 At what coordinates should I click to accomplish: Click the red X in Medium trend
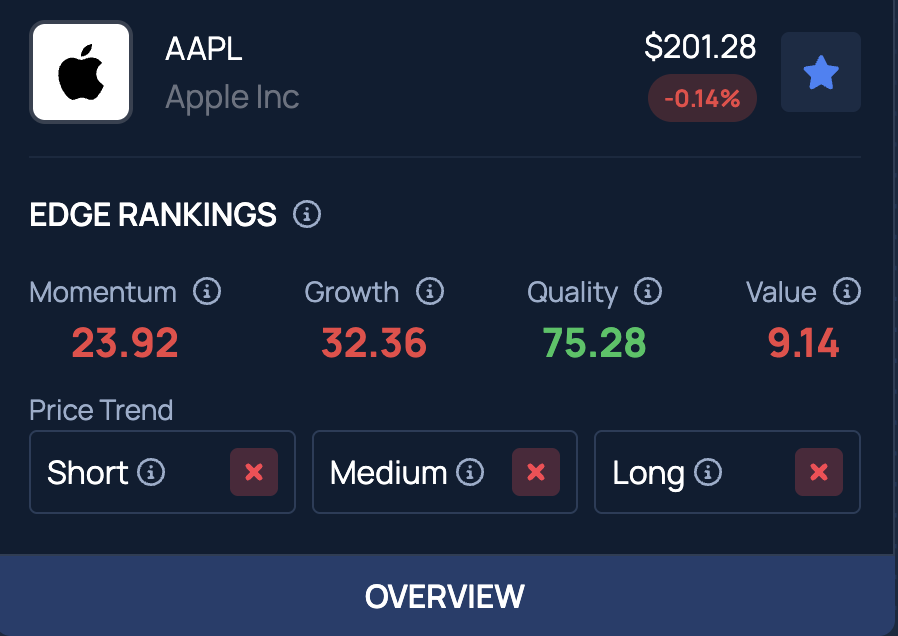coord(535,472)
